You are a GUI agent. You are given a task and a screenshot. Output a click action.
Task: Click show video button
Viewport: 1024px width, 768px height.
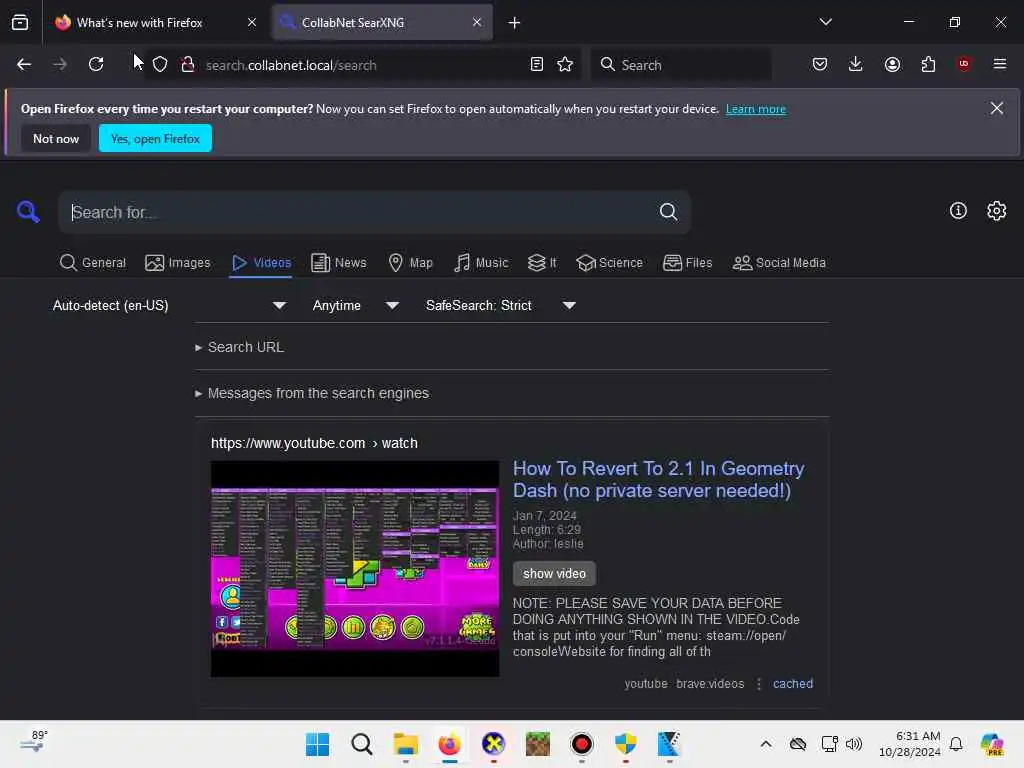pos(554,573)
